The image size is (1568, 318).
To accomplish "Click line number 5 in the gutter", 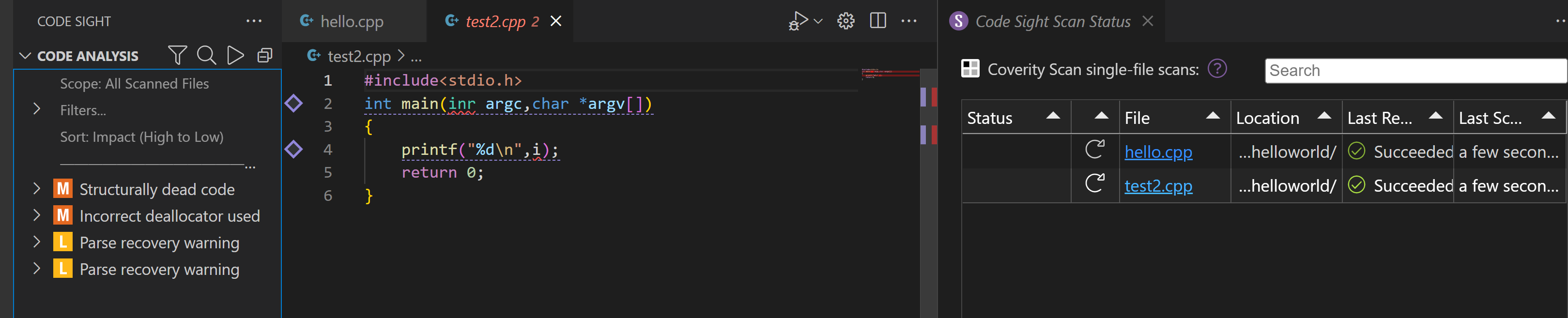I will pyautogui.click(x=327, y=173).
